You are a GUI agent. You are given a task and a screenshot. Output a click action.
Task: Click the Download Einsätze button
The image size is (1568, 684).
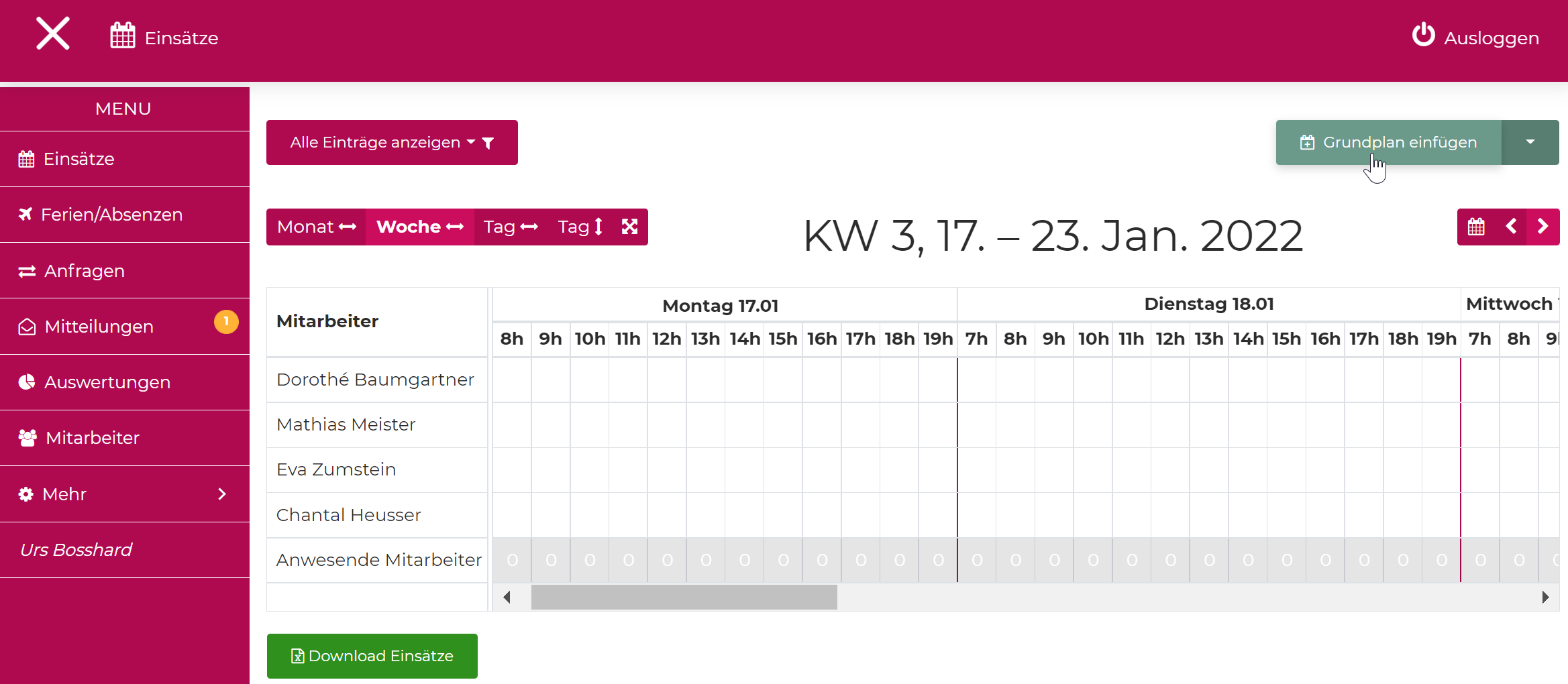pos(372,656)
